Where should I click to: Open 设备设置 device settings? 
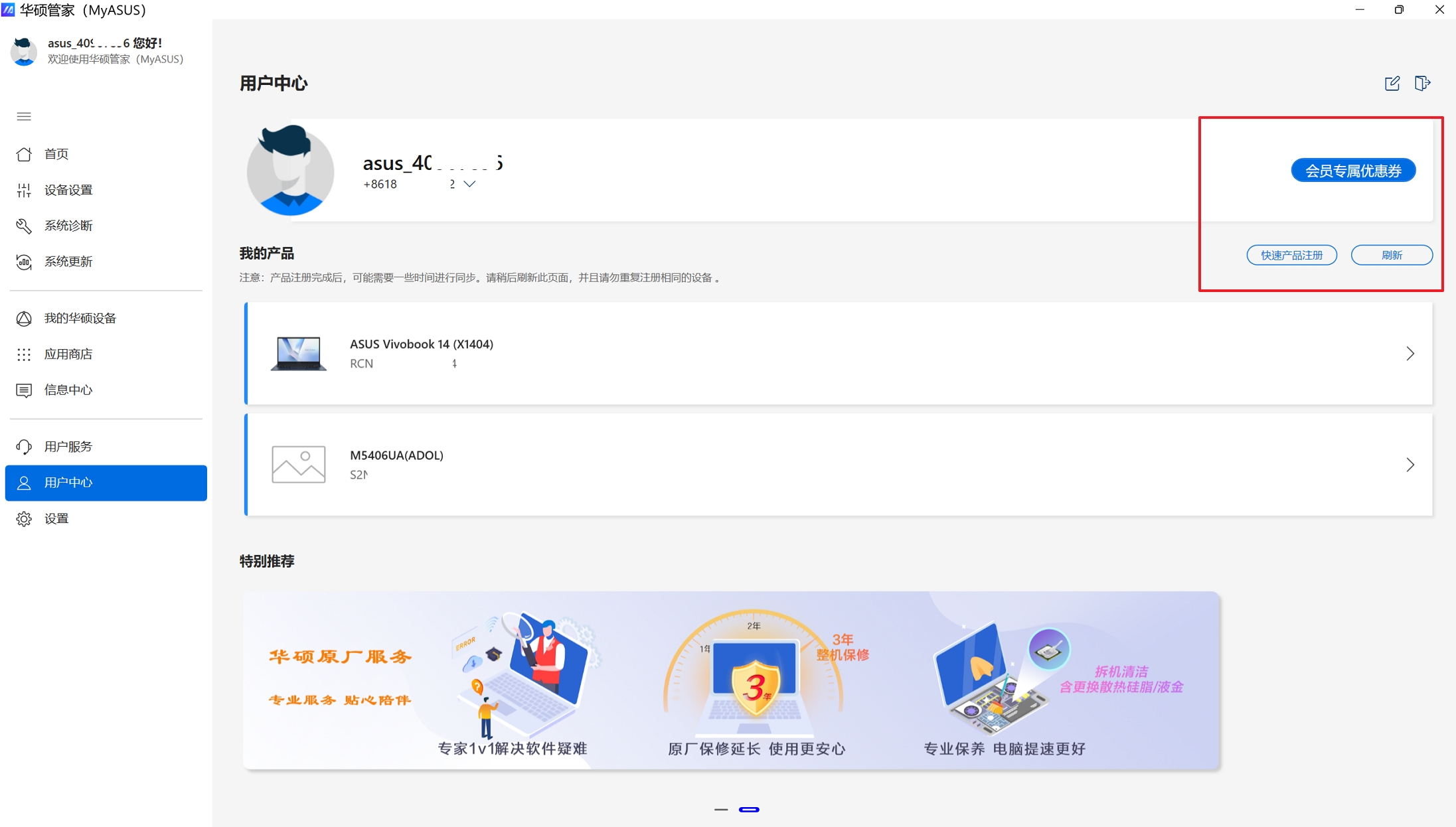pos(68,190)
